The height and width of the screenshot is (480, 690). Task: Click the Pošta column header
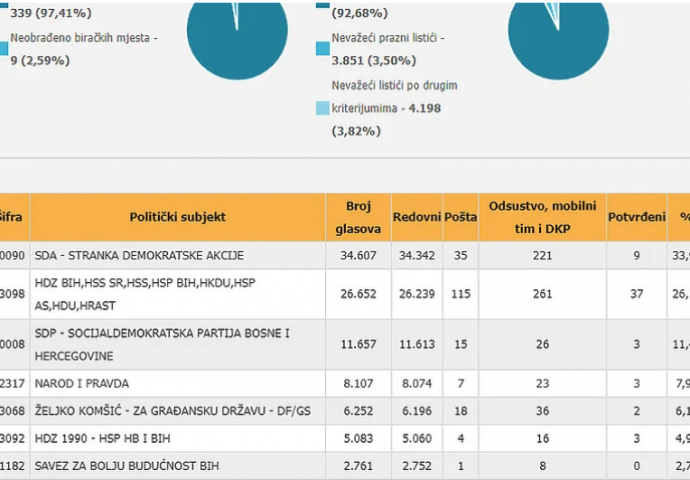click(x=460, y=217)
